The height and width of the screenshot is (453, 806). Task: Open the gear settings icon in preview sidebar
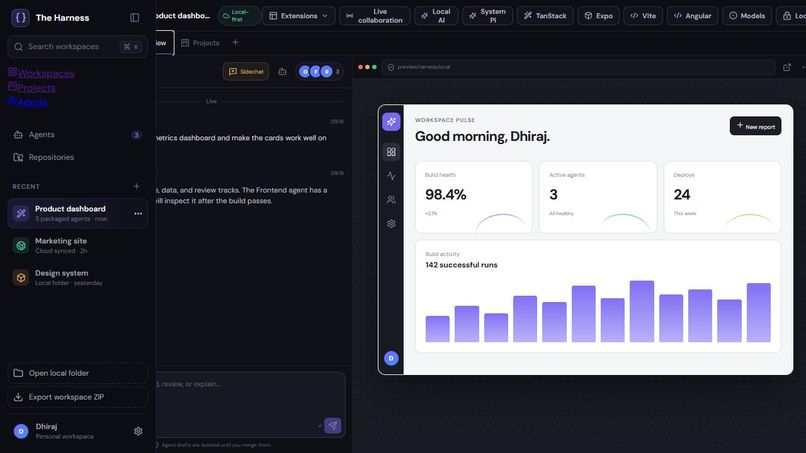click(x=391, y=224)
